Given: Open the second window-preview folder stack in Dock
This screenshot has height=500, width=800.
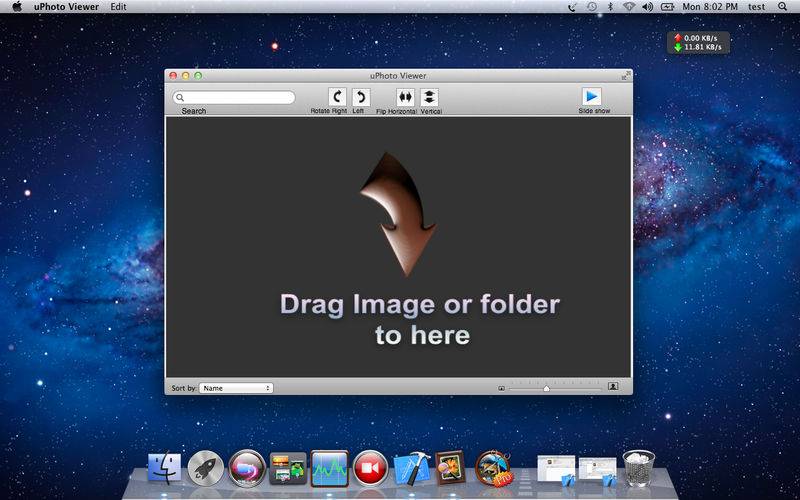Looking at the screenshot, I should [x=597, y=471].
